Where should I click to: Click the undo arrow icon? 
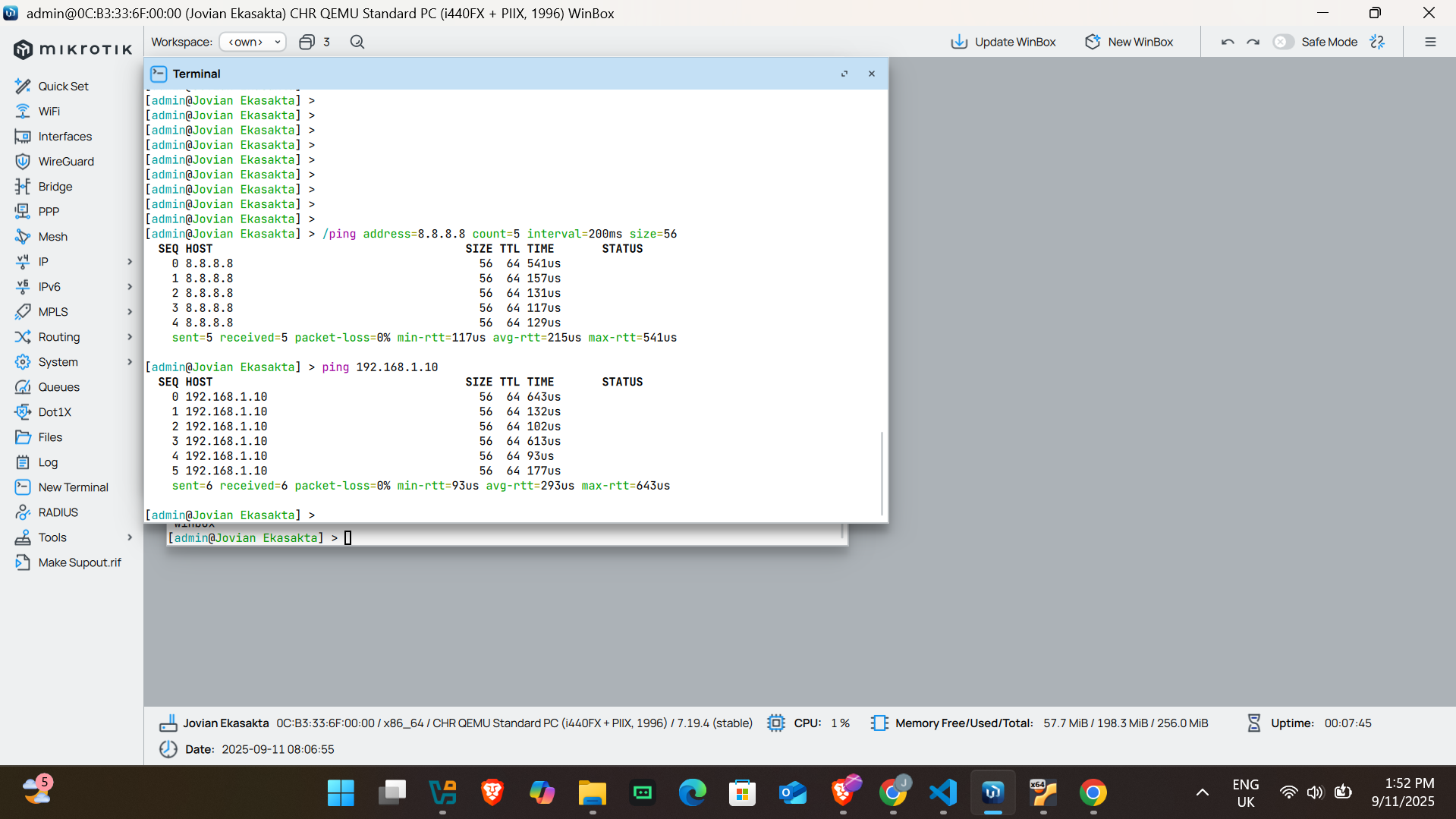(x=1228, y=42)
